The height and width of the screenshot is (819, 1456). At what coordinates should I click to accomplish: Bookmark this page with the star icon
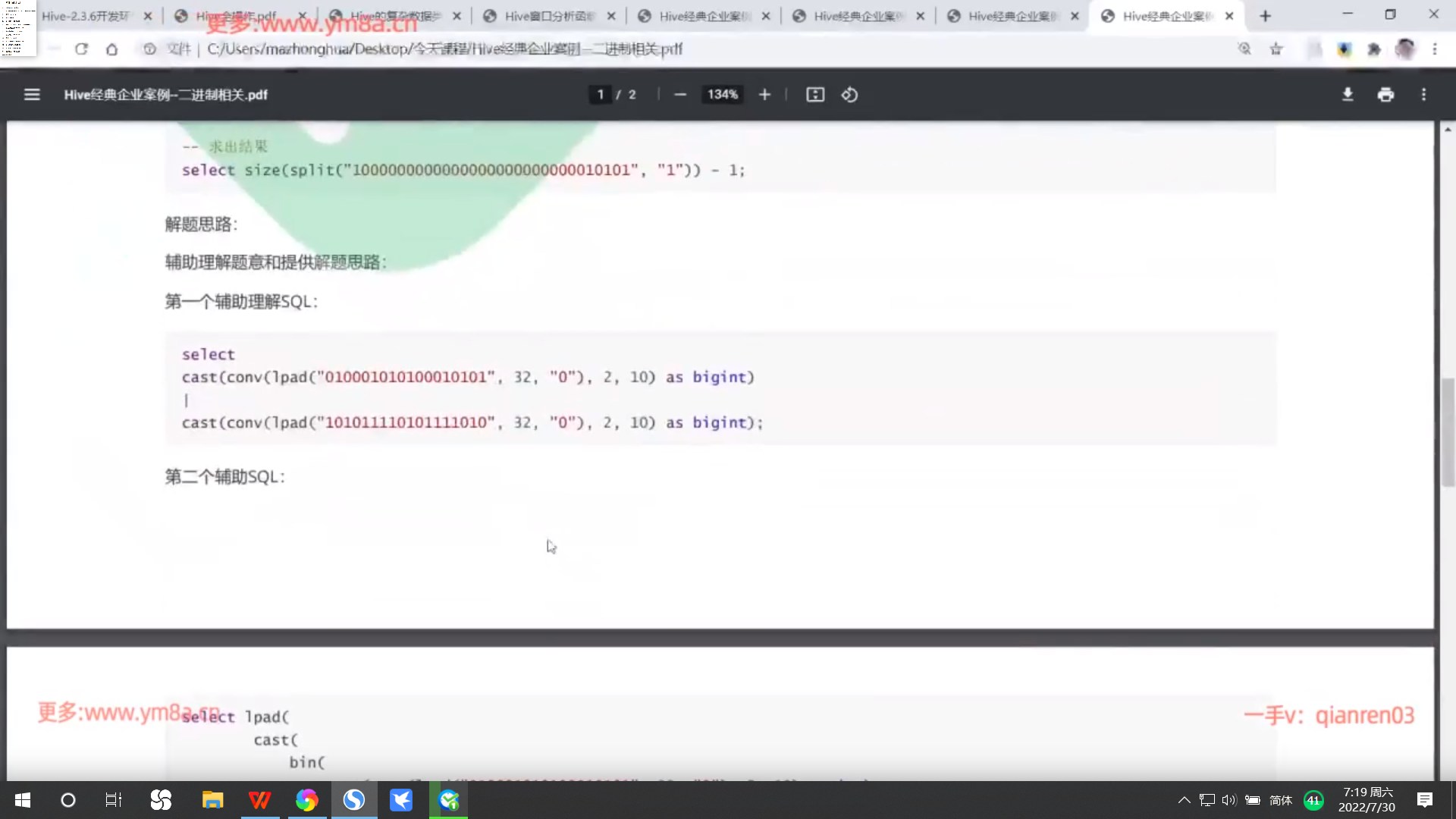(1276, 49)
